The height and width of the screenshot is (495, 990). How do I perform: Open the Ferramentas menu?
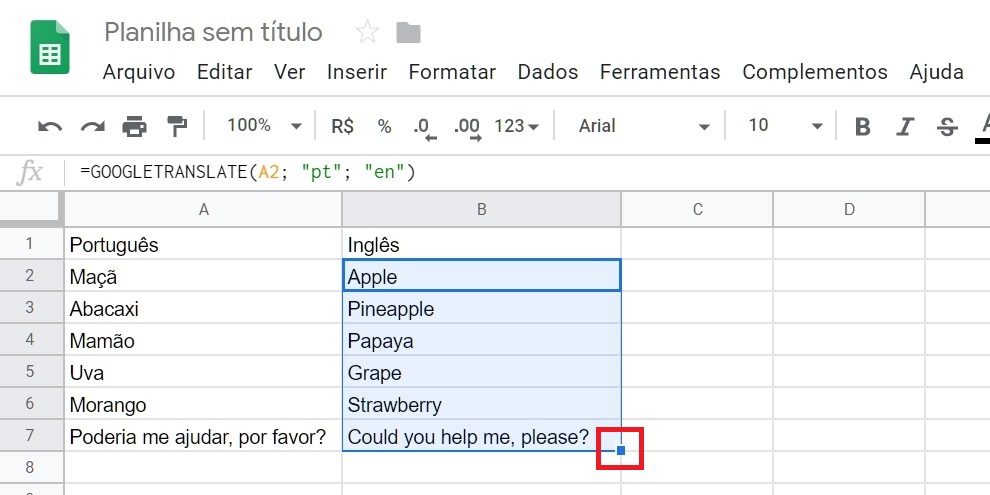click(660, 72)
